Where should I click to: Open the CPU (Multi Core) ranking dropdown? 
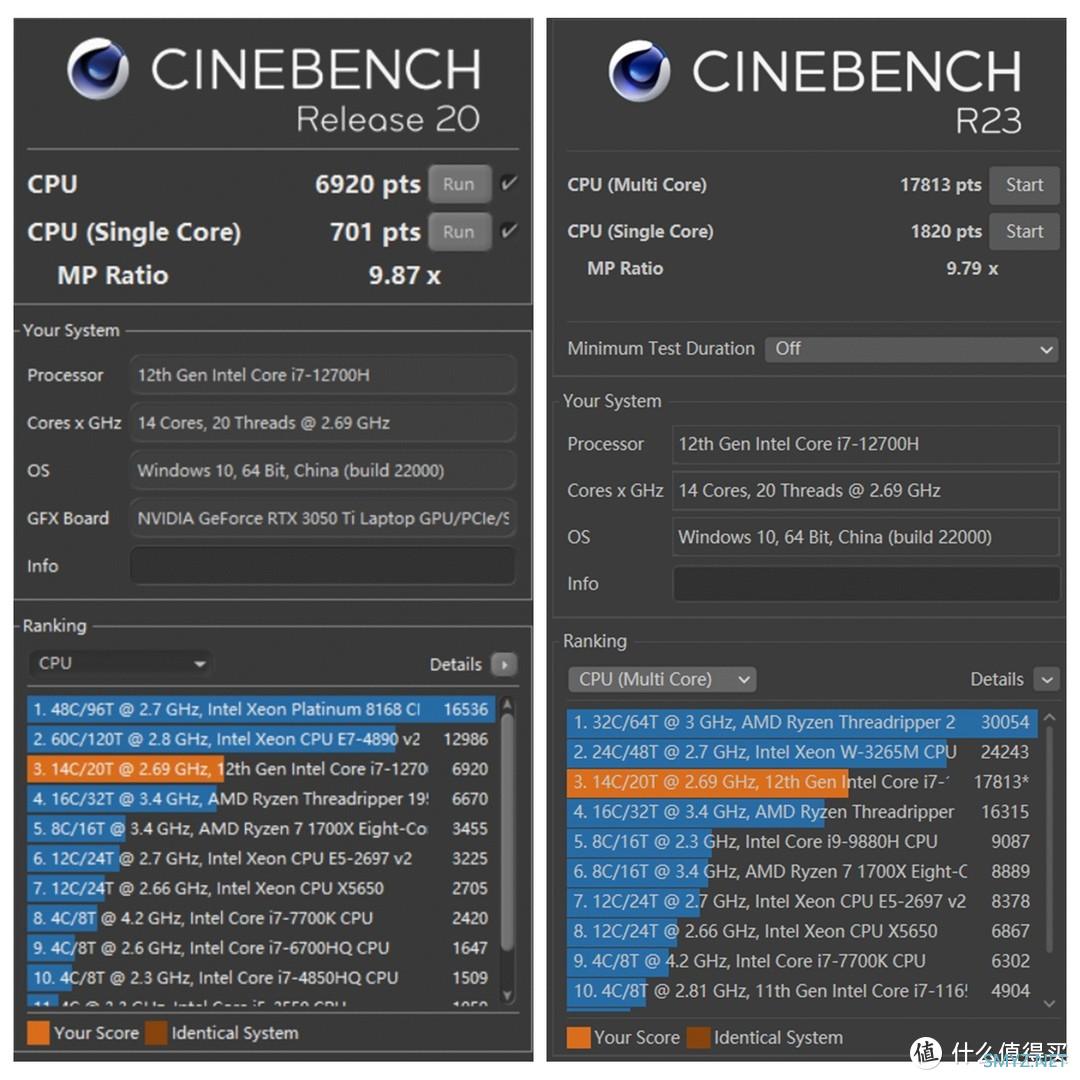pos(662,680)
